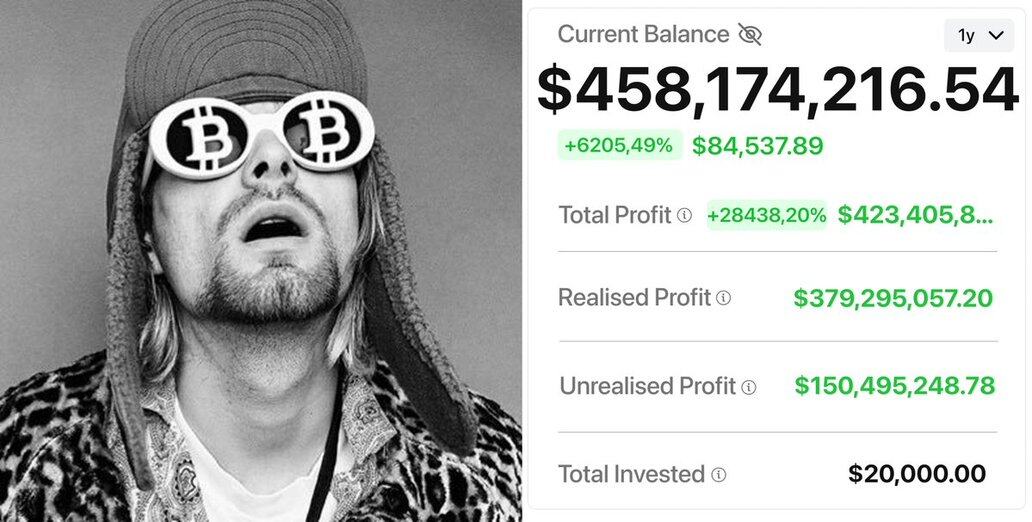Click the info icon beside Total Profit
This screenshot has height=522, width=1032.
[x=684, y=215]
